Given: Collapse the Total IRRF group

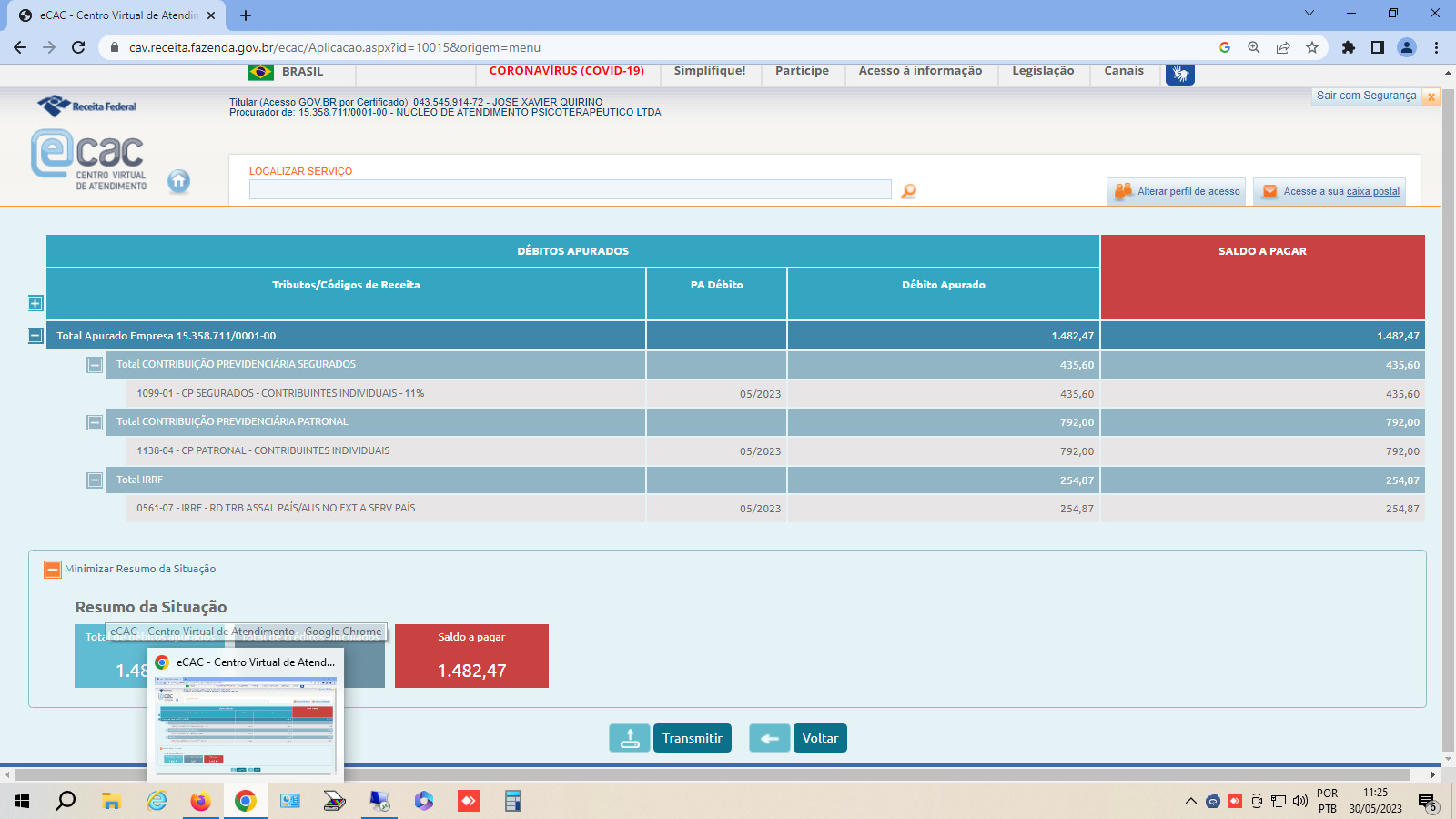Looking at the screenshot, I should click(95, 480).
